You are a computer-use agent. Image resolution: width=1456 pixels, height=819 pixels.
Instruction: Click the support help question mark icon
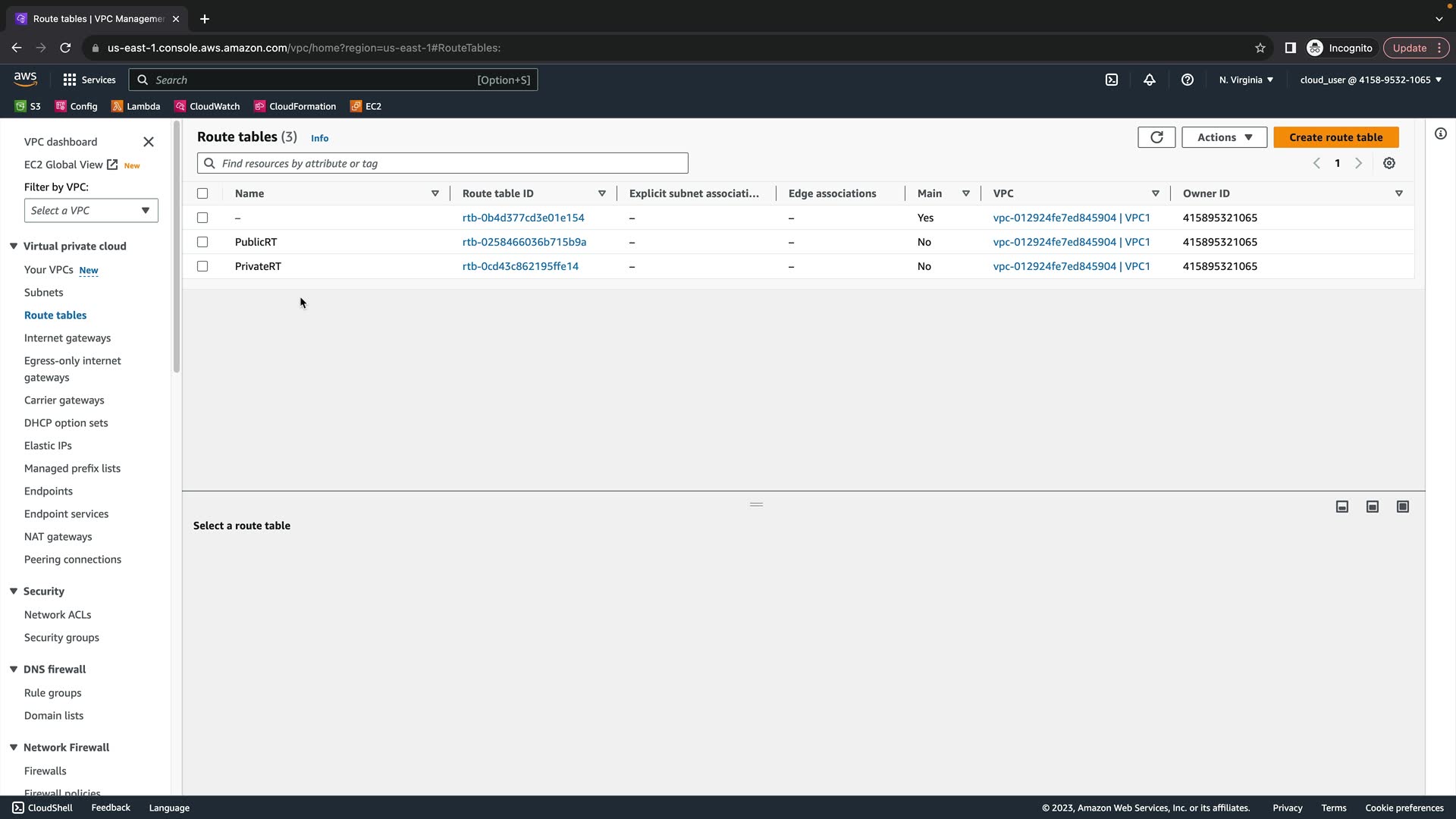[x=1188, y=80]
